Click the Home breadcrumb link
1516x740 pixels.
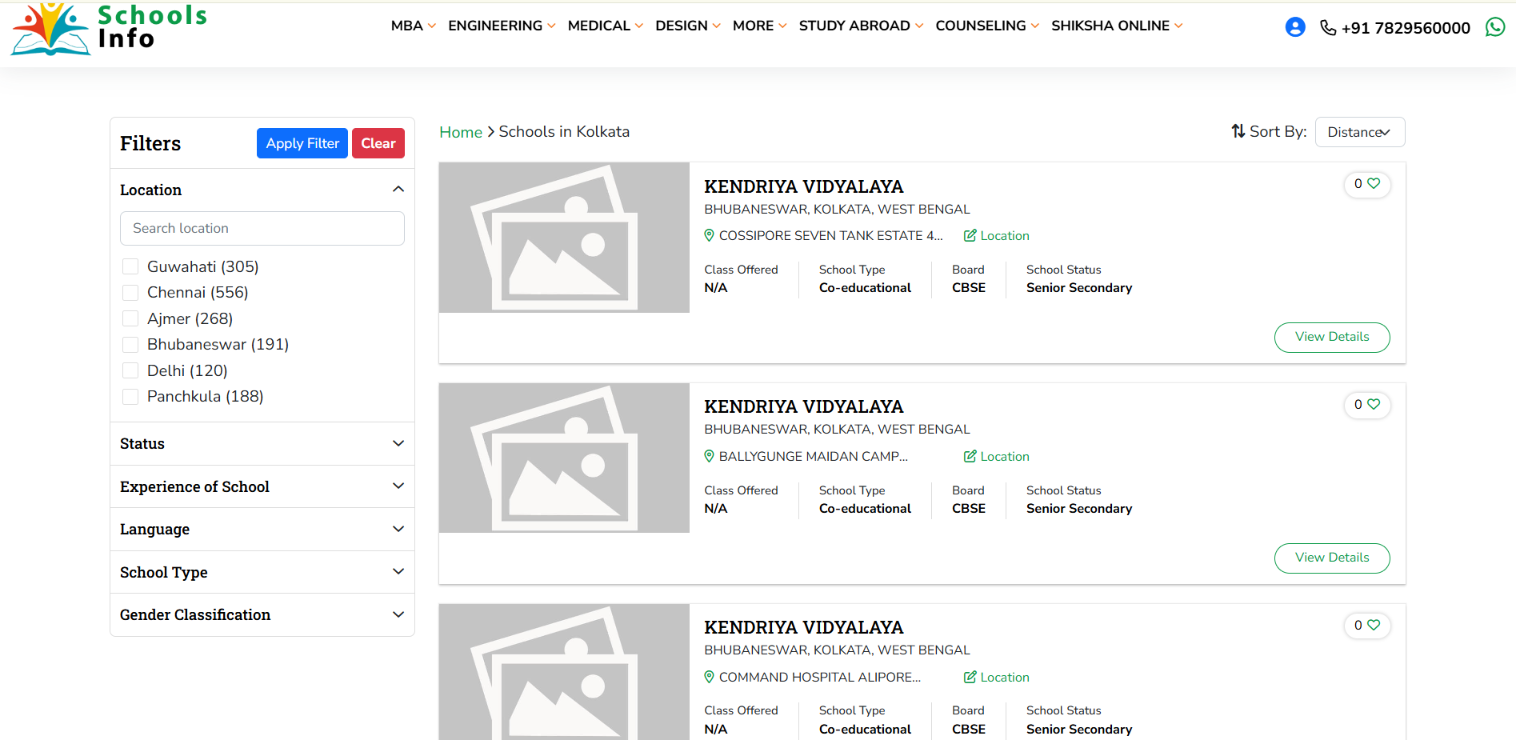(x=460, y=132)
